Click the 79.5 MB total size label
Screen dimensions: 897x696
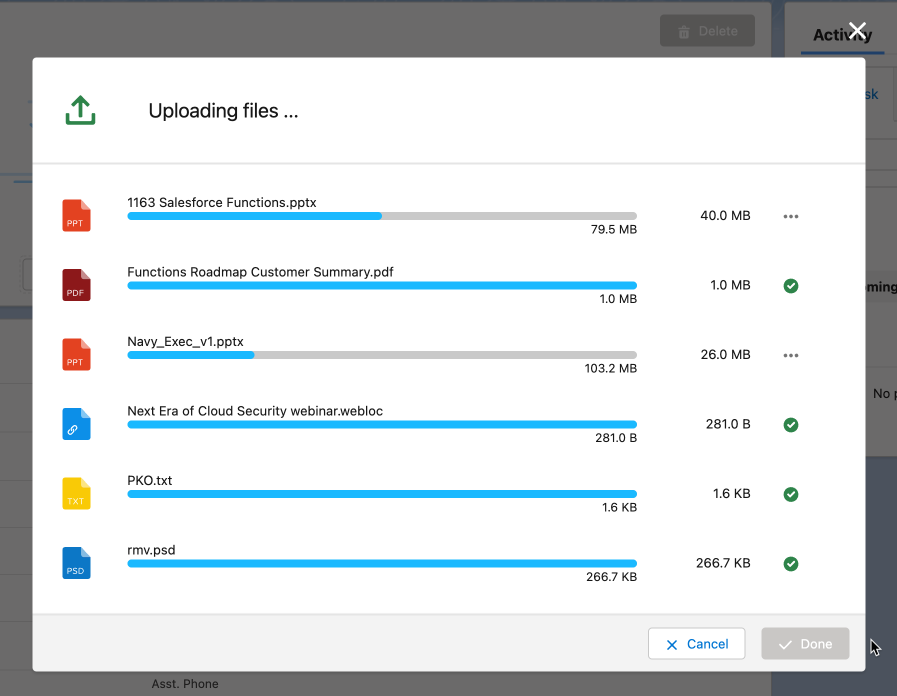click(613, 229)
